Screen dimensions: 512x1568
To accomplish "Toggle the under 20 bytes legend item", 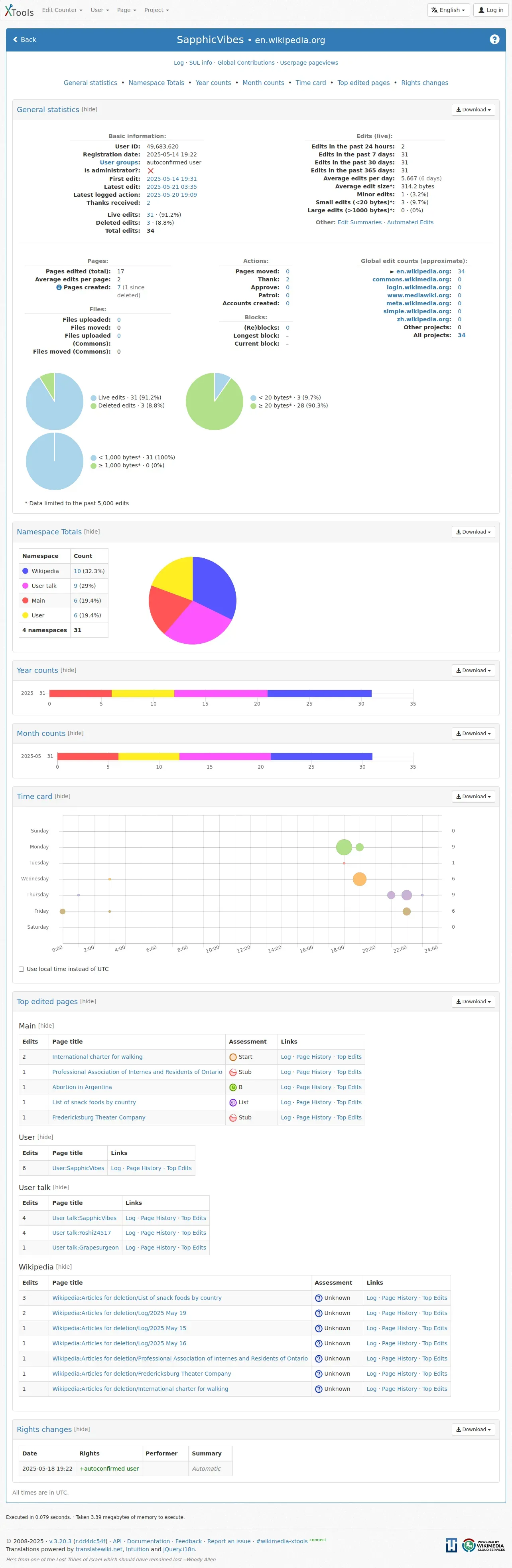I will 285,397.
